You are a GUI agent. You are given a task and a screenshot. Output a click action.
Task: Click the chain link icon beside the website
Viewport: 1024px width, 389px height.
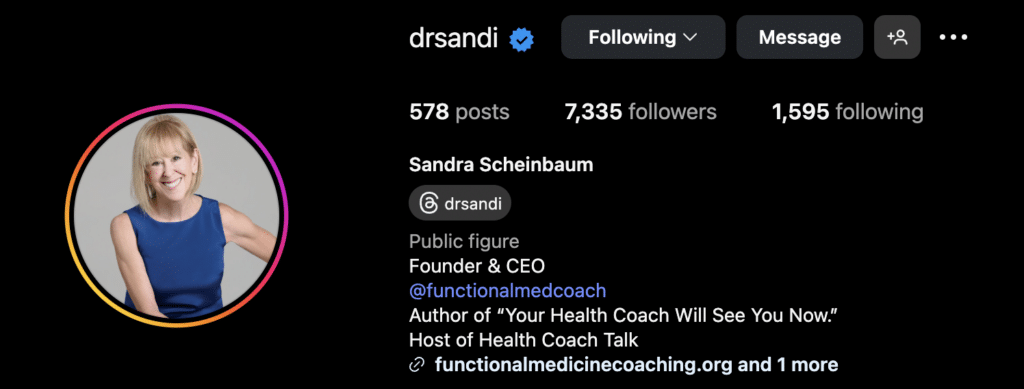click(417, 365)
